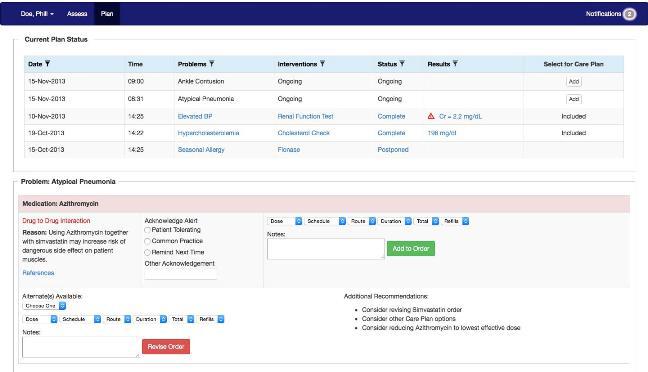
Task: Open the alternate medication Duration dropdown
Action: coord(150,319)
